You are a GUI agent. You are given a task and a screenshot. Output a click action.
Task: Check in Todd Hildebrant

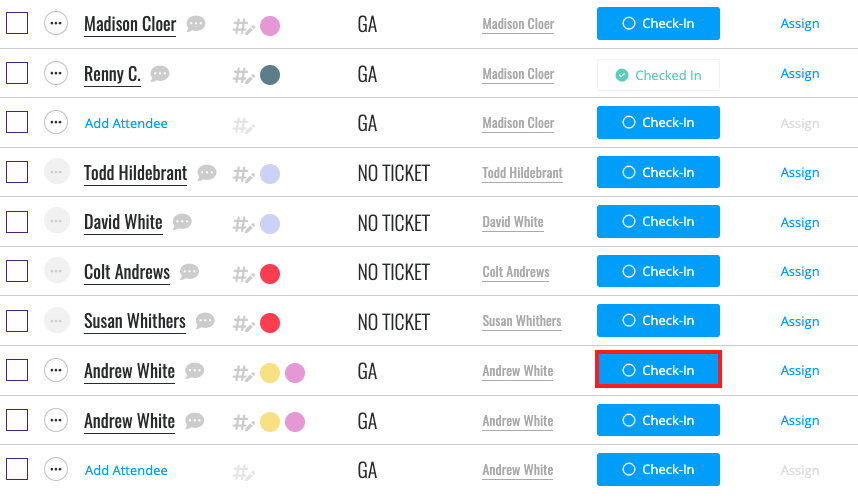click(x=658, y=172)
